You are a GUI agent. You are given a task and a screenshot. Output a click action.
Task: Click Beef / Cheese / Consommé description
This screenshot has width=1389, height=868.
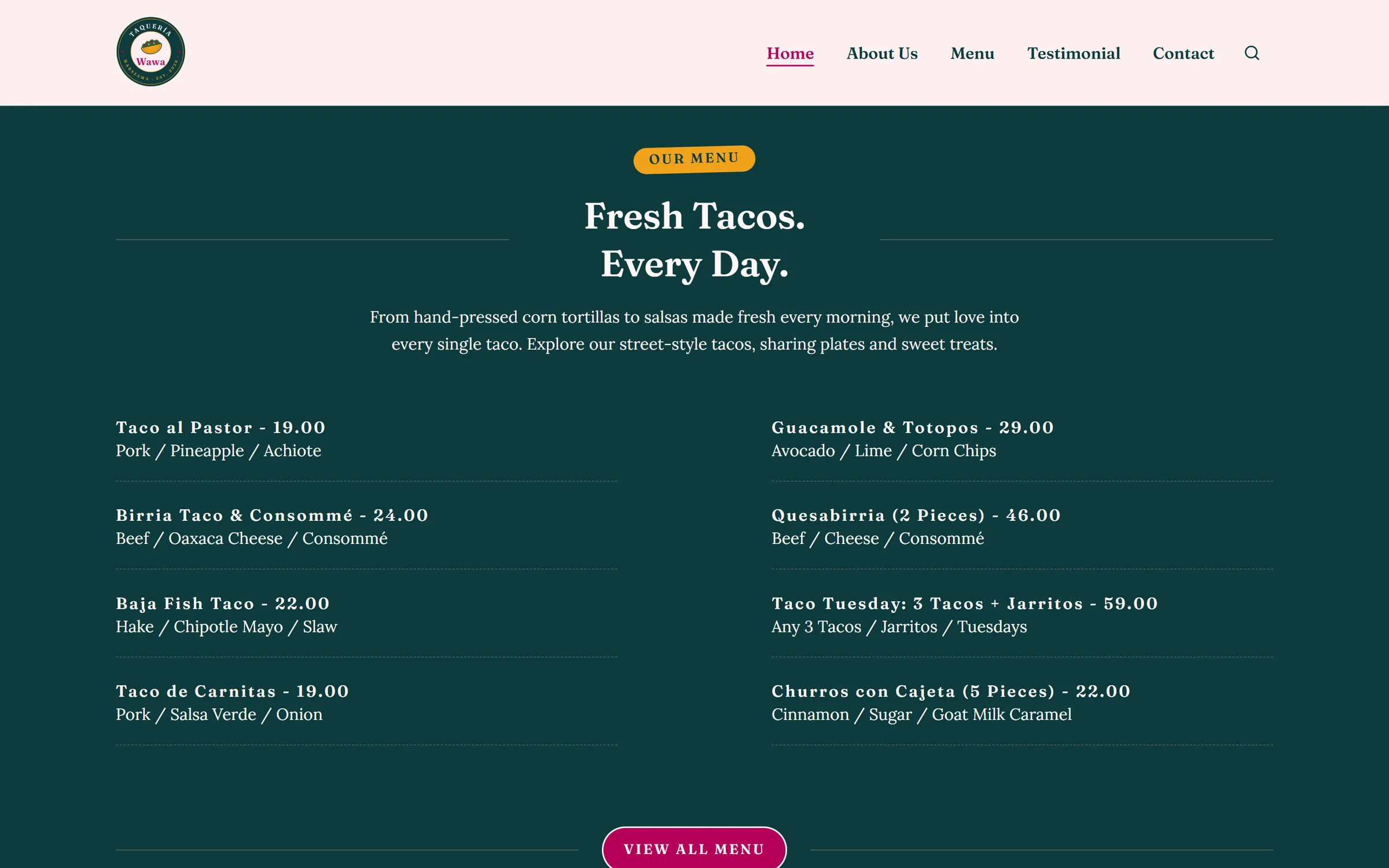(x=877, y=539)
